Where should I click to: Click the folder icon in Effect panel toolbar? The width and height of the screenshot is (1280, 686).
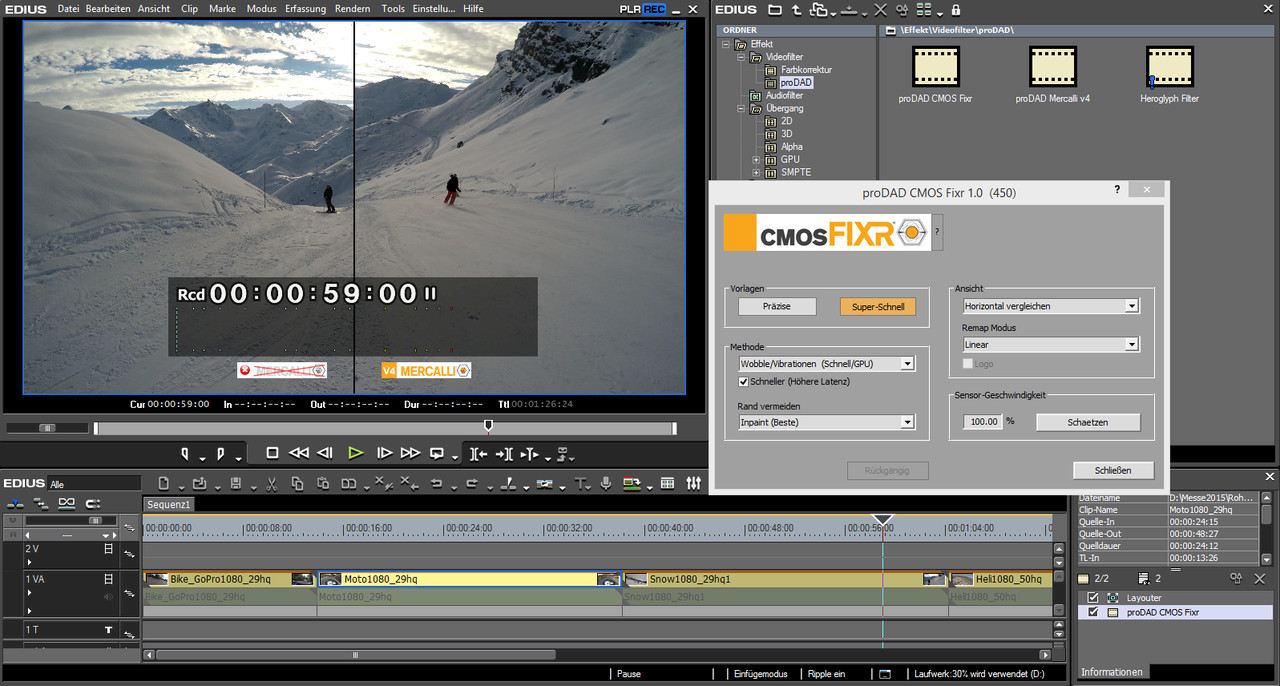[x=775, y=9]
